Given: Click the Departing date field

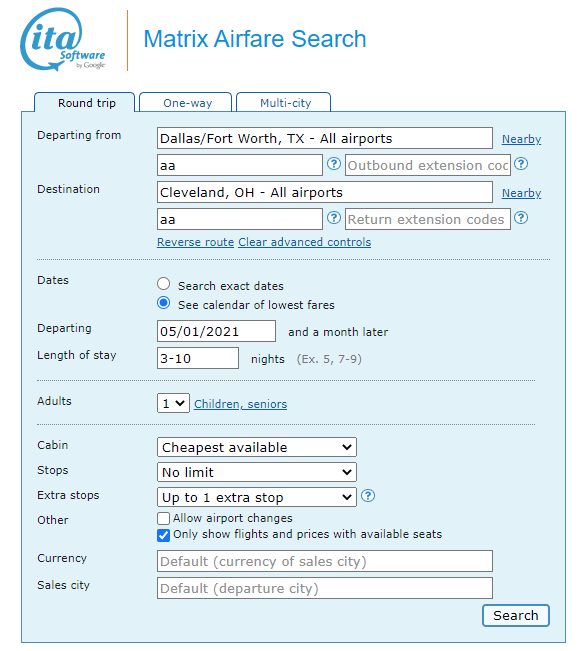Looking at the screenshot, I should point(216,331).
